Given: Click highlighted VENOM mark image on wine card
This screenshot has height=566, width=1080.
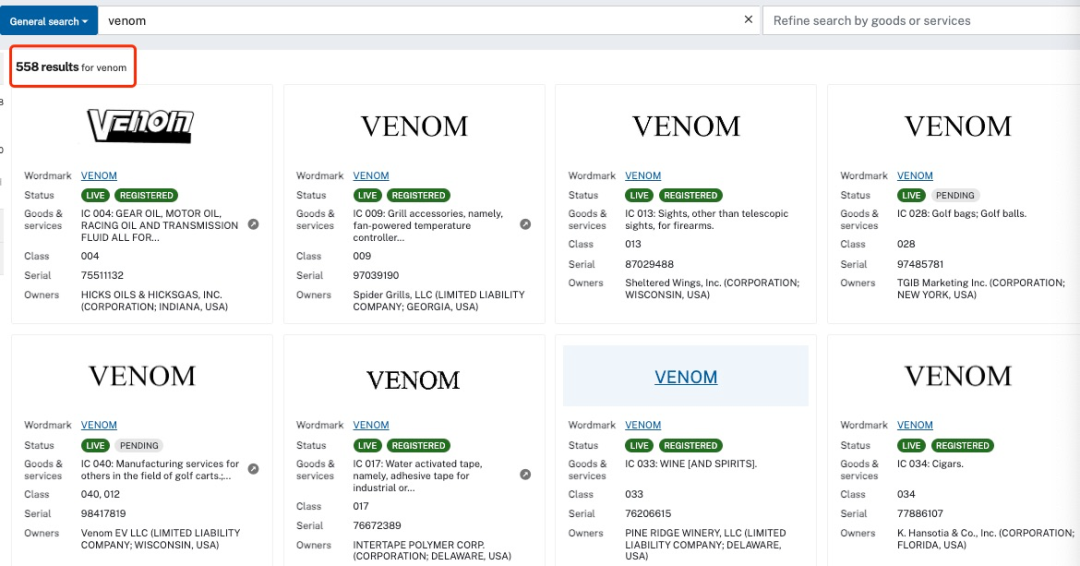Looking at the screenshot, I should coord(686,377).
